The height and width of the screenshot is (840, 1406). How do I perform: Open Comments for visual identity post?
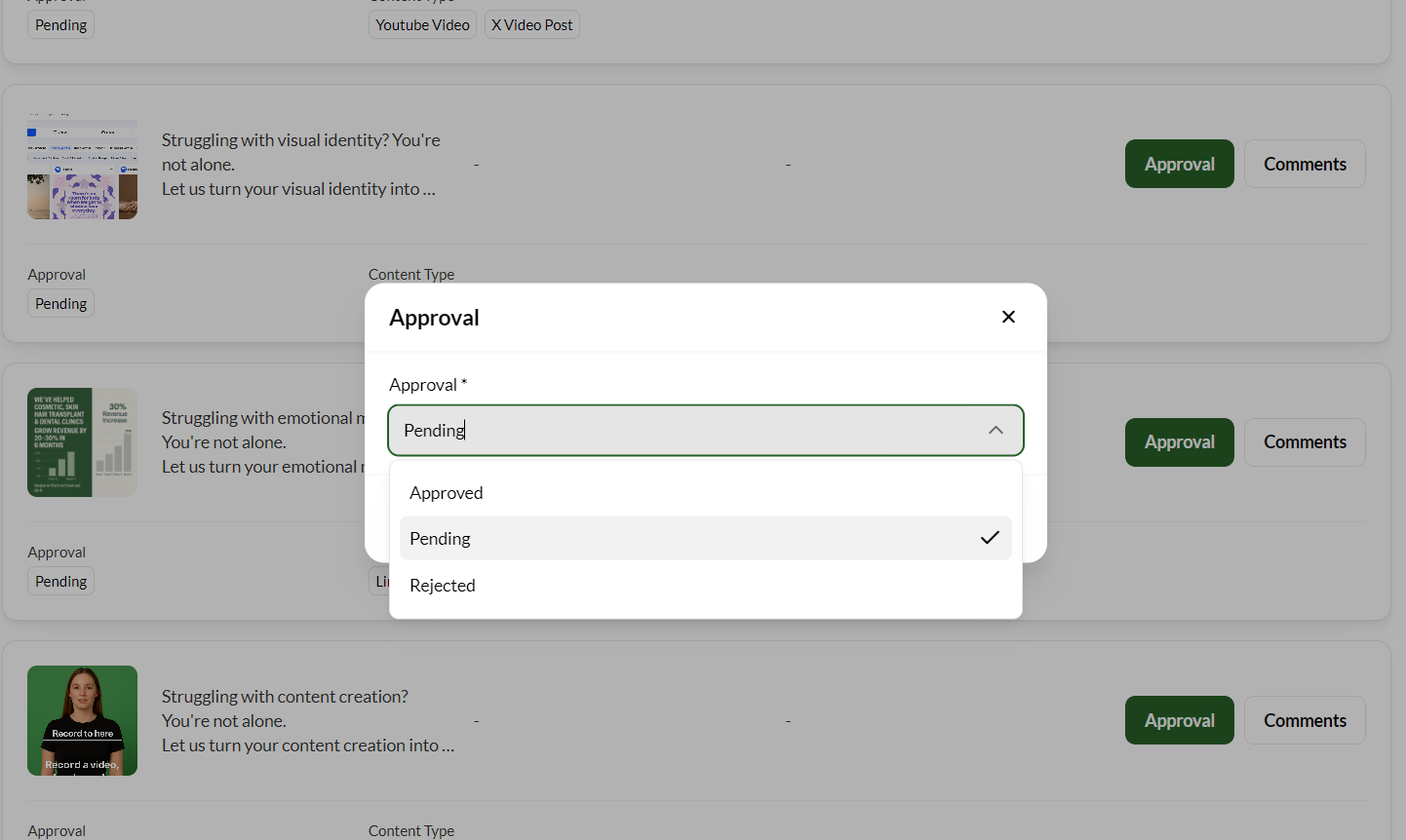coord(1304,164)
